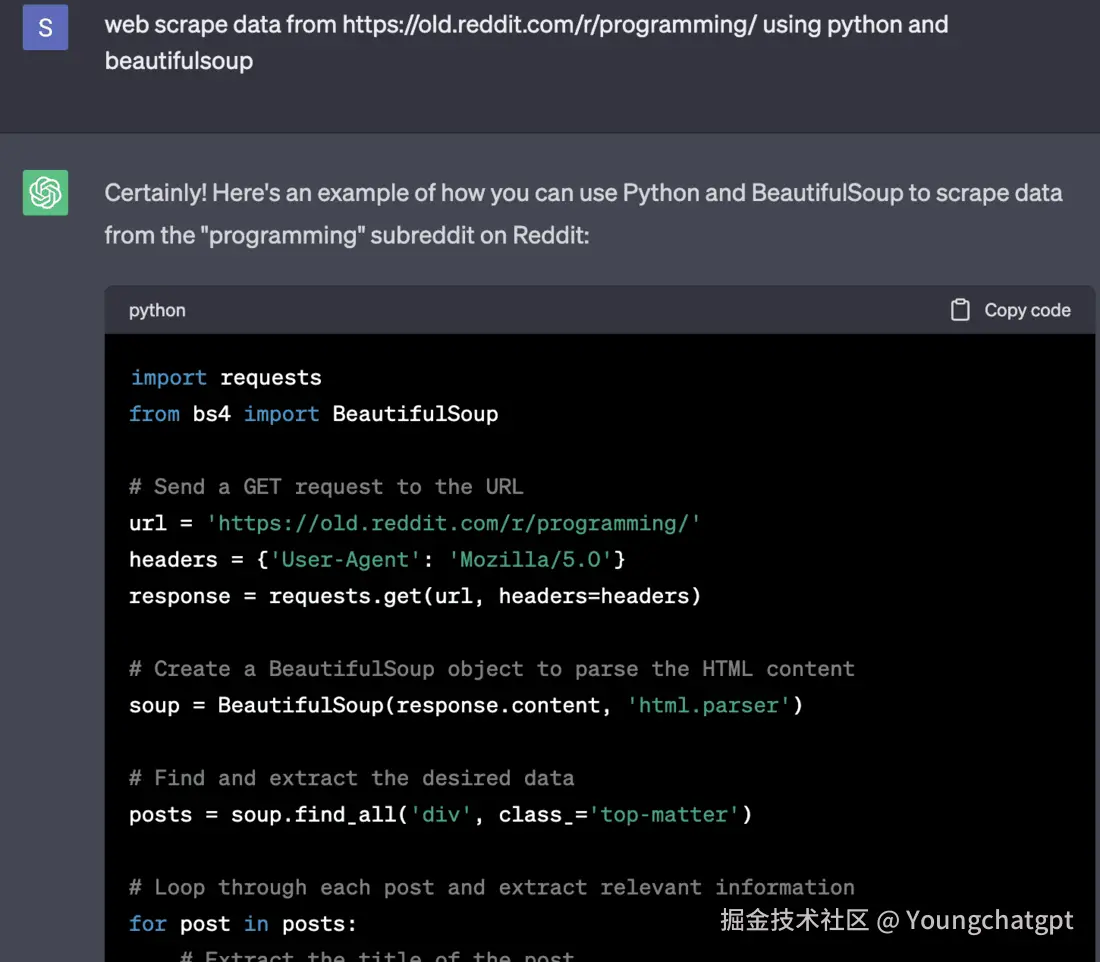
Task: Click the '# Loop through each post' comment
Action: click(491, 888)
